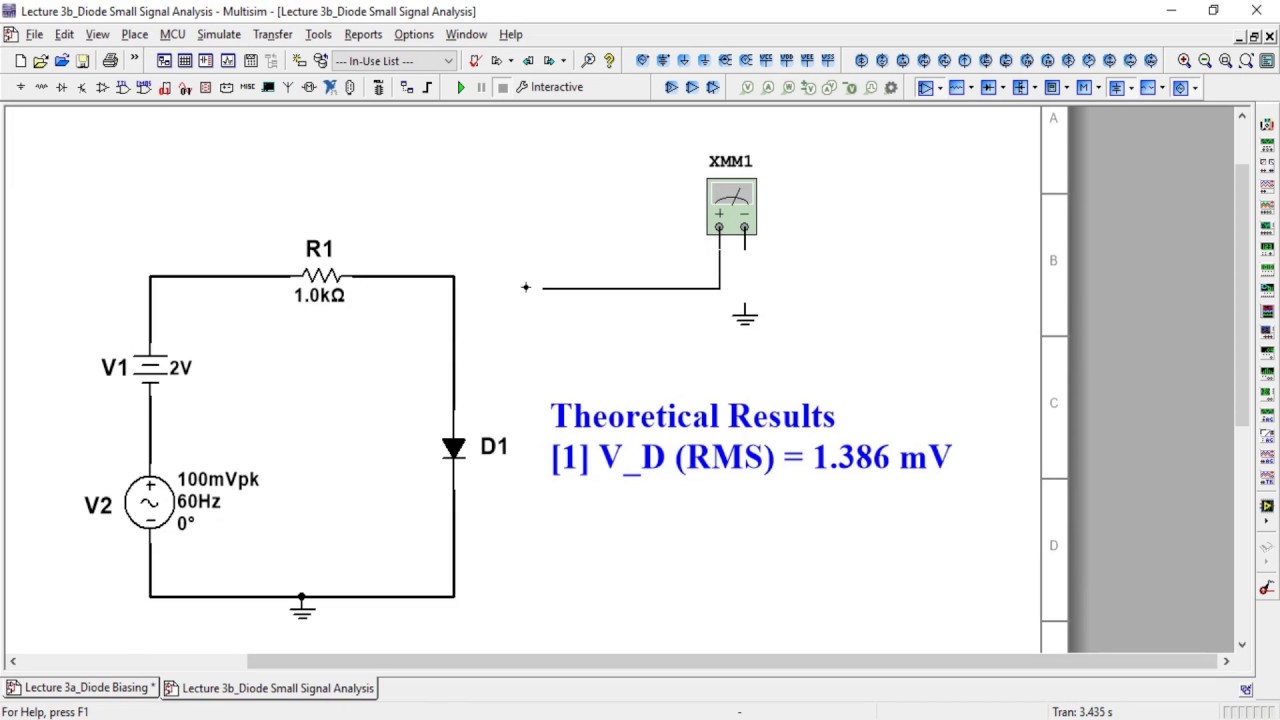Select diode D1 on the schematic
The width and height of the screenshot is (1280, 720).
click(454, 448)
